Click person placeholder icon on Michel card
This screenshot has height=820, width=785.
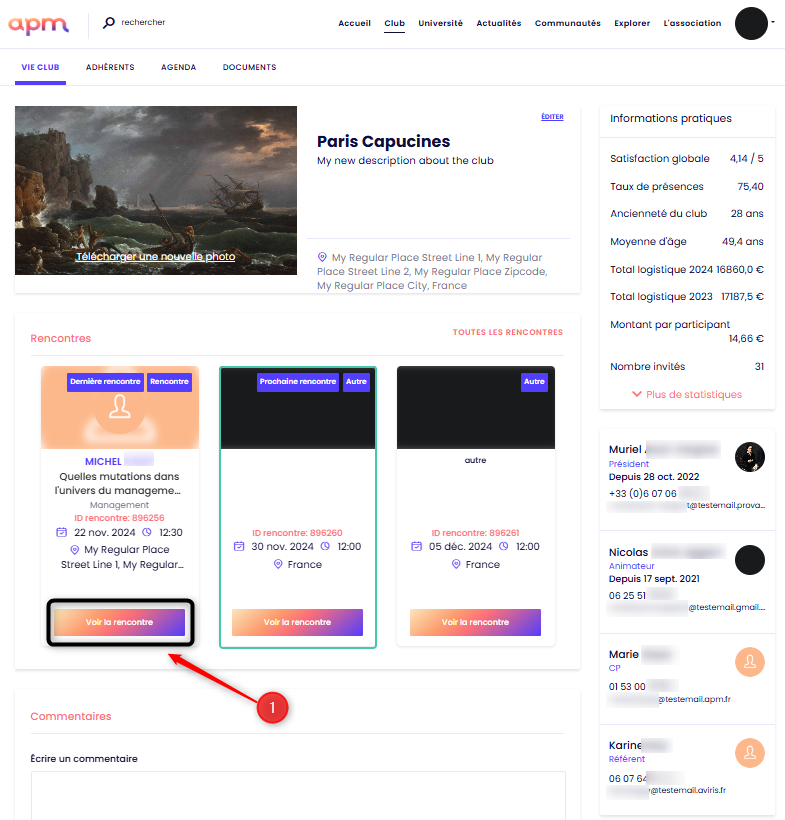click(120, 407)
